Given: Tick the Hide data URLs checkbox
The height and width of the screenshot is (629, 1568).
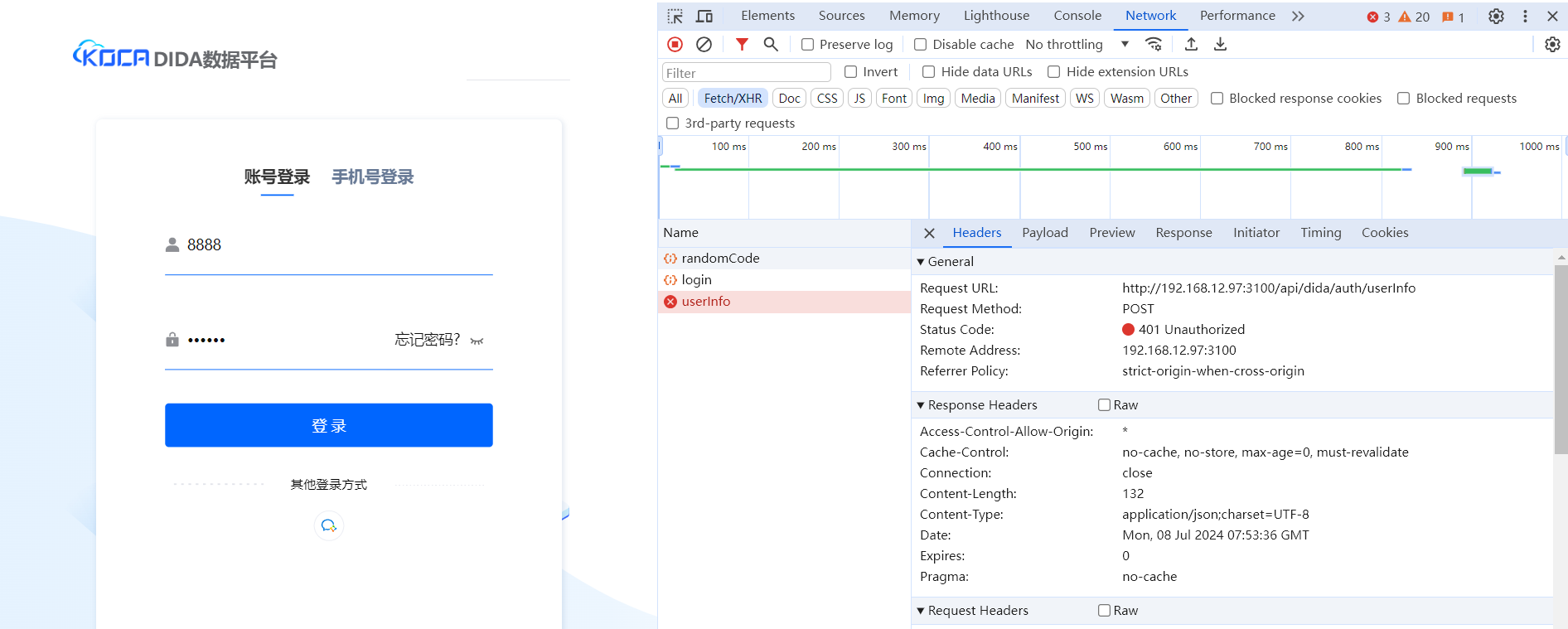Looking at the screenshot, I should pyautogui.click(x=928, y=72).
